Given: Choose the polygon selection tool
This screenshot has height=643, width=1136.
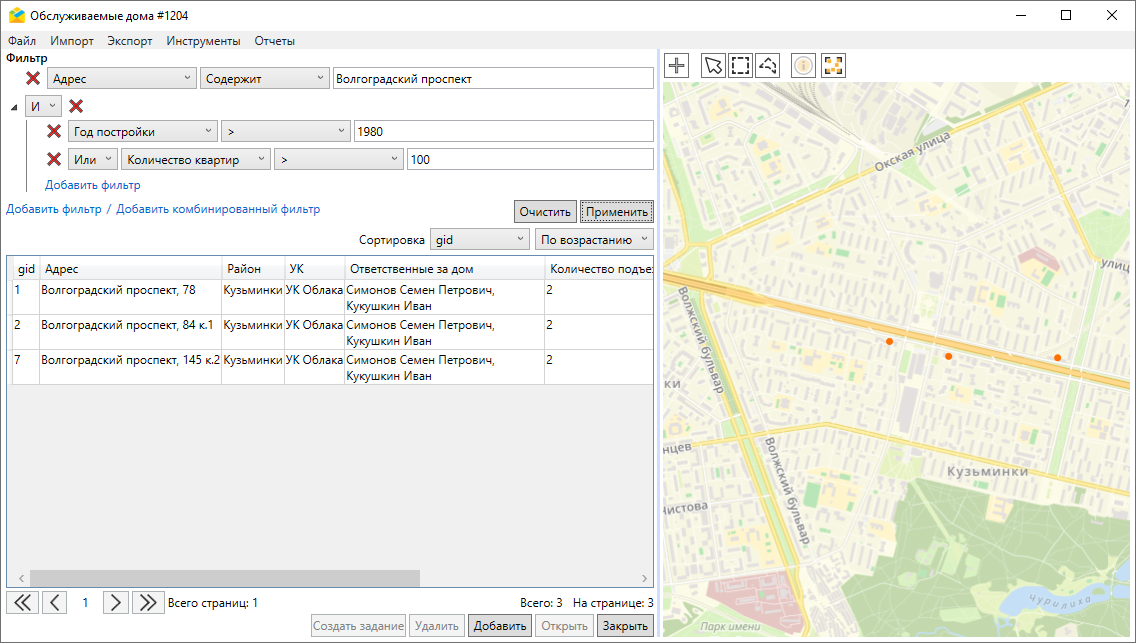Looking at the screenshot, I should 768,66.
